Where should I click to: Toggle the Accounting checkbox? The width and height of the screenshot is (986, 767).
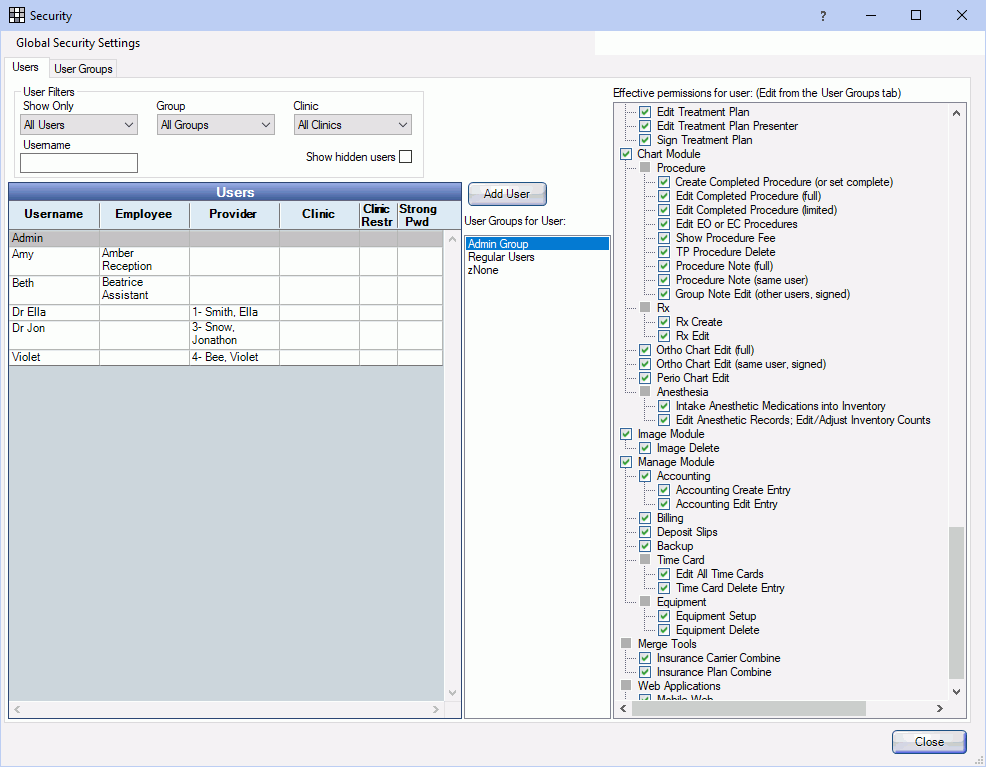(645, 476)
